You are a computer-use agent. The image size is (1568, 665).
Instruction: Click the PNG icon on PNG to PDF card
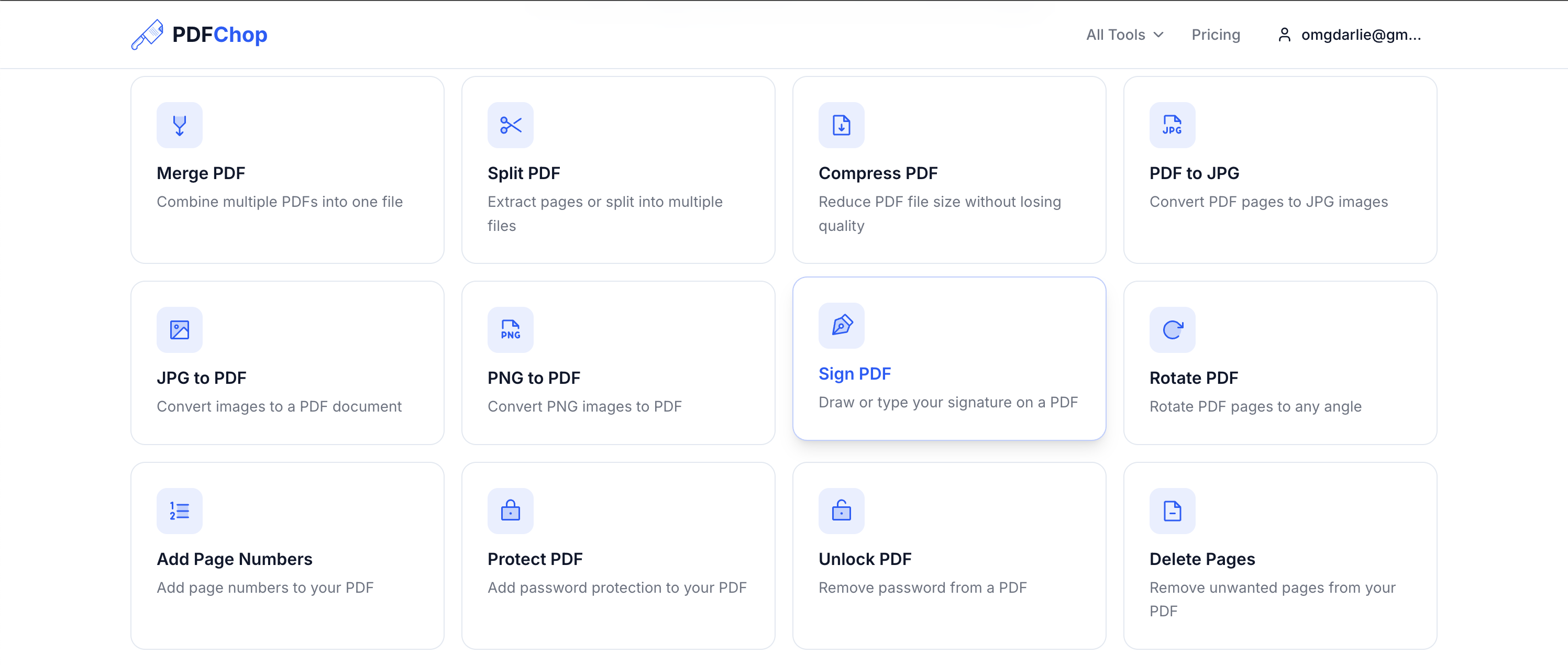511,330
